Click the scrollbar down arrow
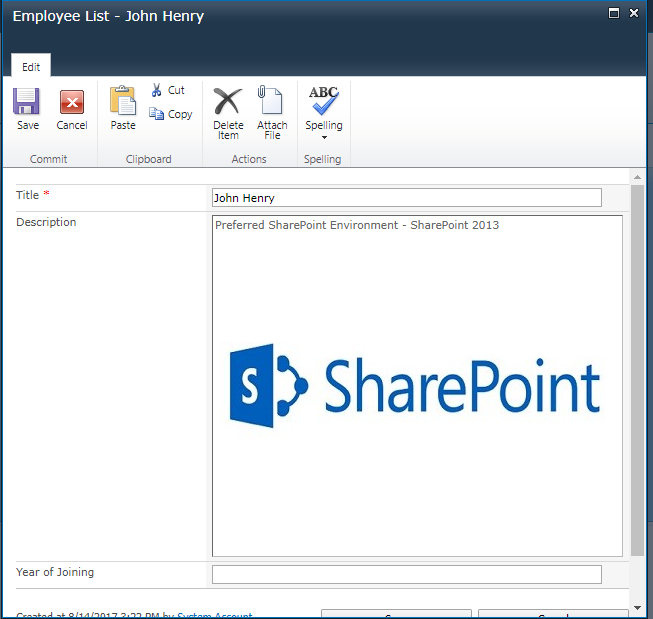The width and height of the screenshot is (653, 619). point(637,608)
